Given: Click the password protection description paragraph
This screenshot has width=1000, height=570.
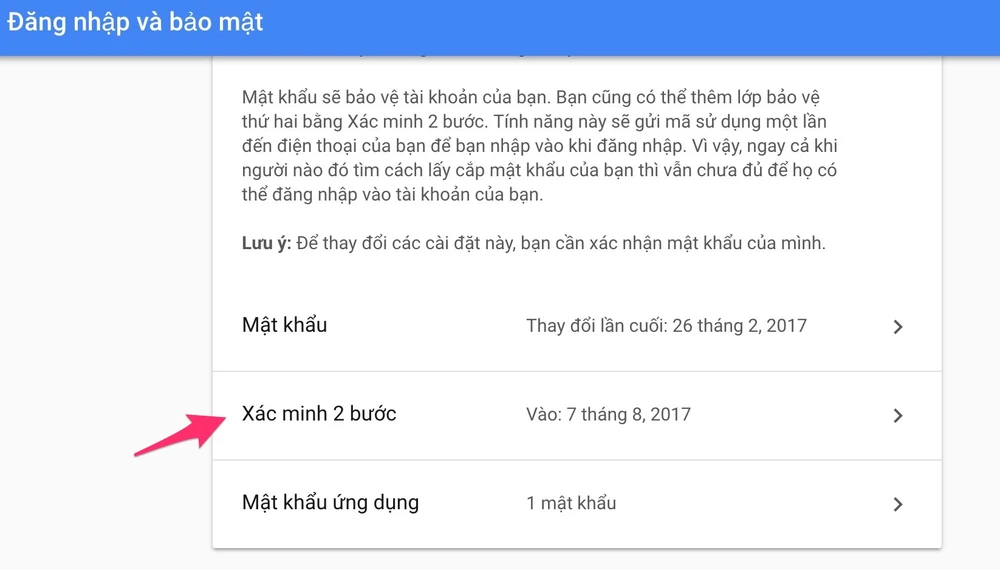Looking at the screenshot, I should click(540, 146).
